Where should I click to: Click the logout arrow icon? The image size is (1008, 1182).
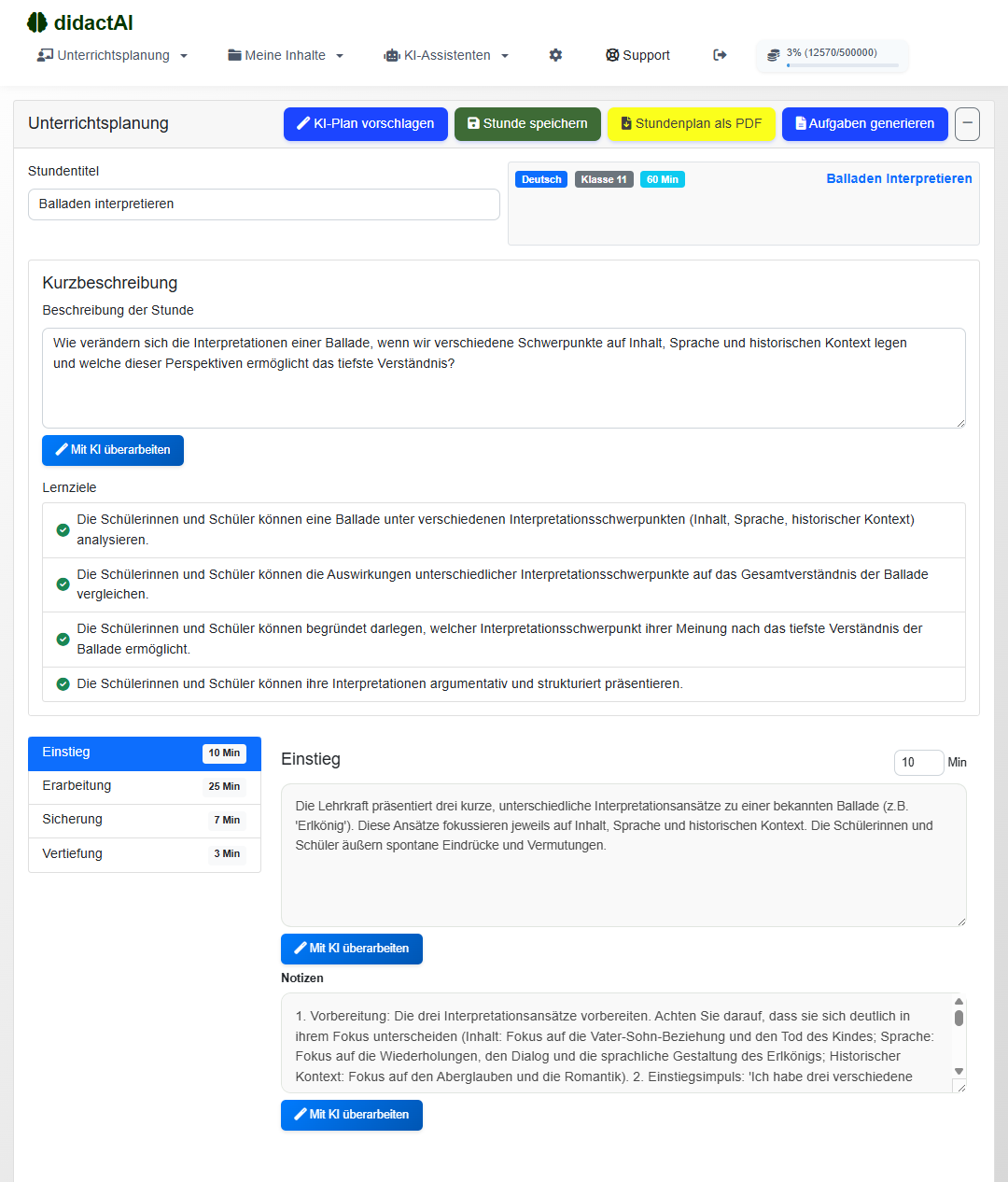click(x=720, y=55)
